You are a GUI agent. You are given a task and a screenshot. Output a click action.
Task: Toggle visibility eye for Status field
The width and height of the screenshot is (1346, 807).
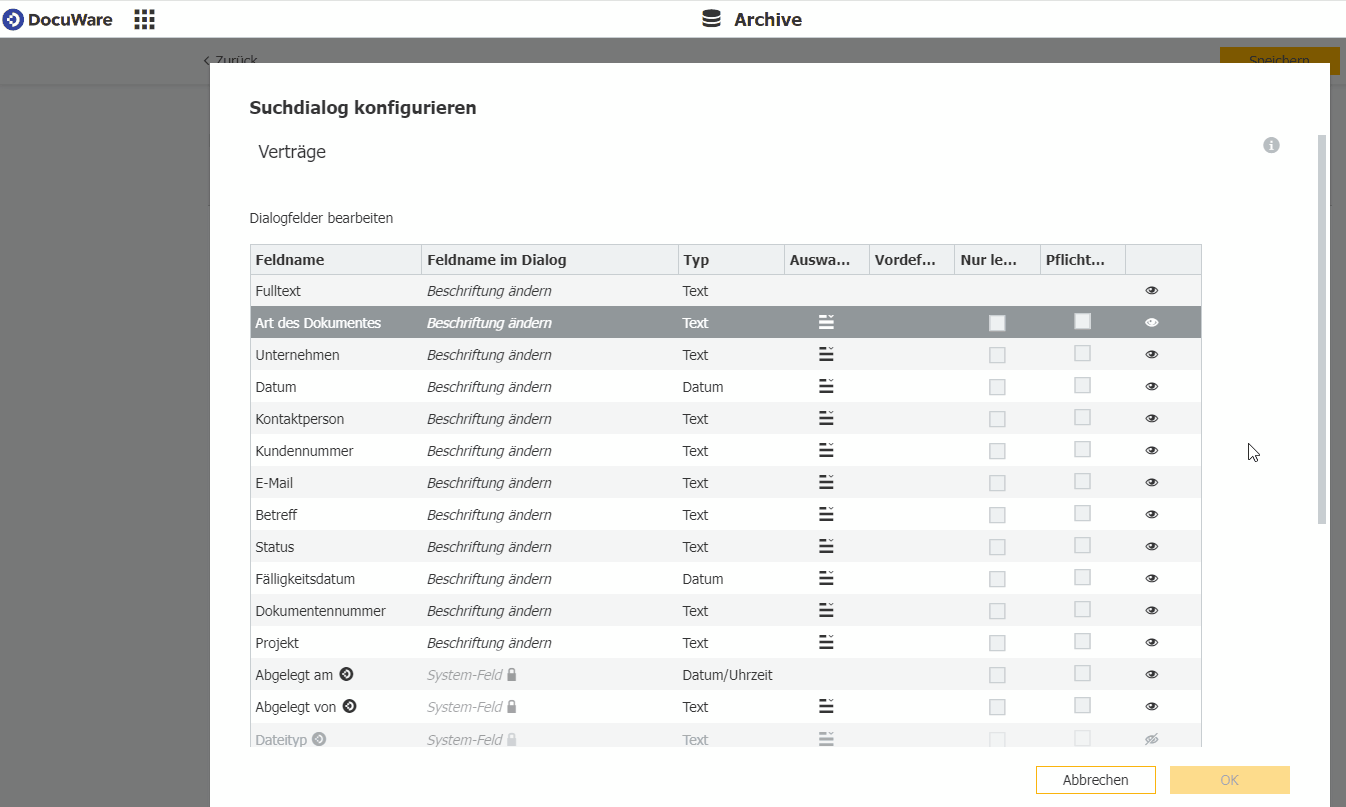tap(1151, 546)
